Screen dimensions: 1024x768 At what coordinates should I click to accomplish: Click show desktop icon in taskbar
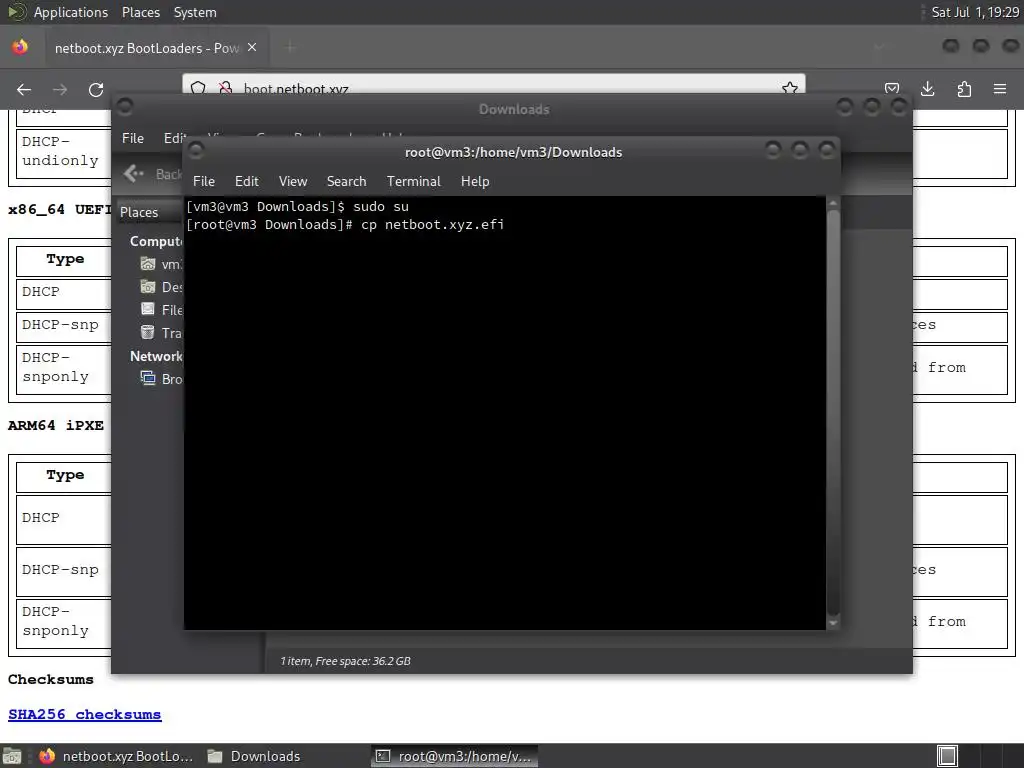click(12, 756)
